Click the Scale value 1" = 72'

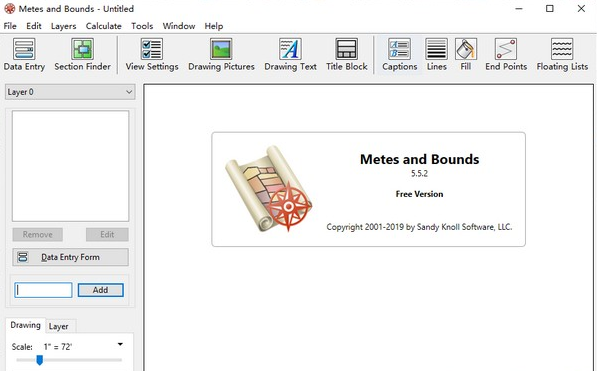coord(57,347)
